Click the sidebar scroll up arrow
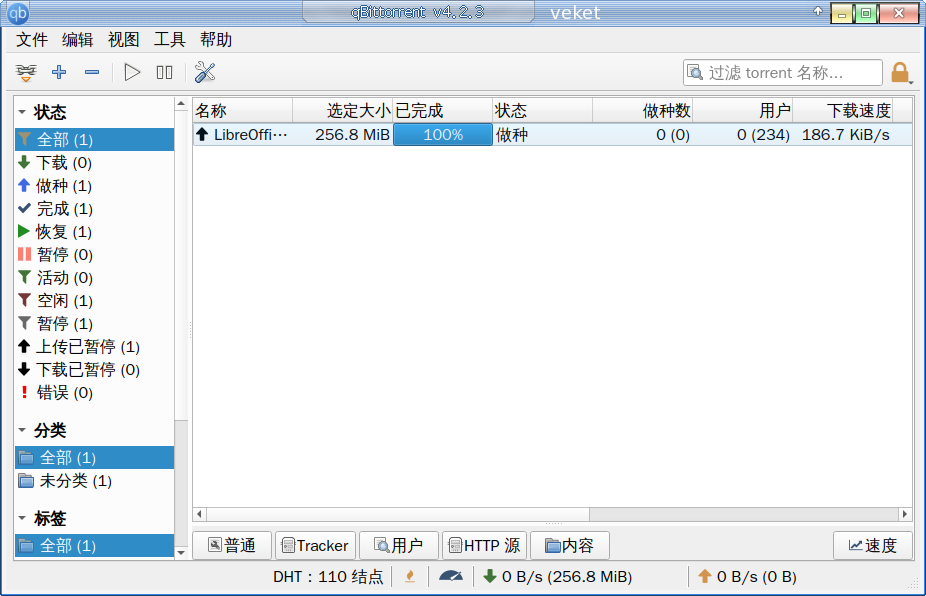The width and height of the screenshot is (926, 596). (x=181, y=104)
